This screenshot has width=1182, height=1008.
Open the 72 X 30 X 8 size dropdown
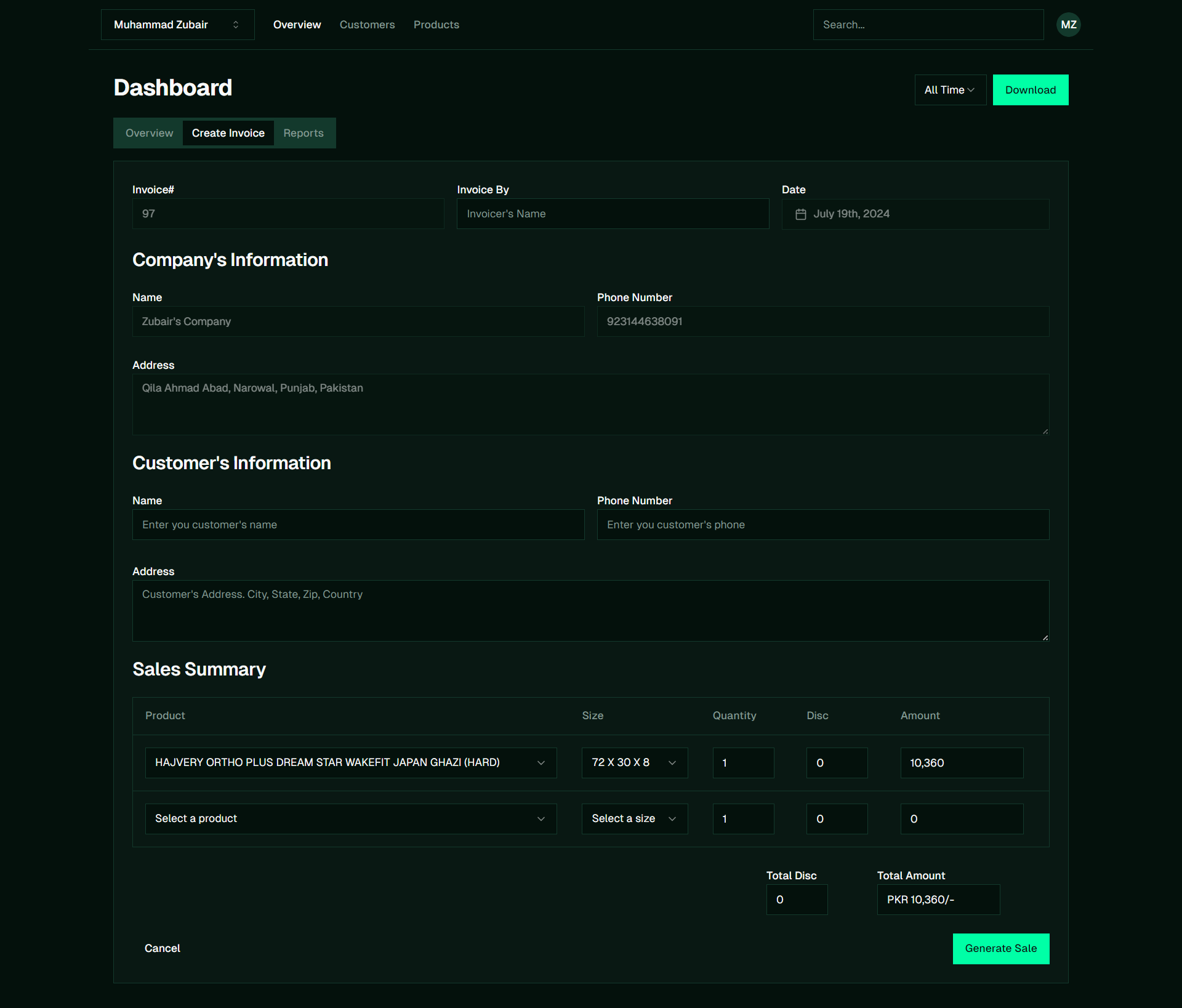pyautogui.click(x=634, y=762)
